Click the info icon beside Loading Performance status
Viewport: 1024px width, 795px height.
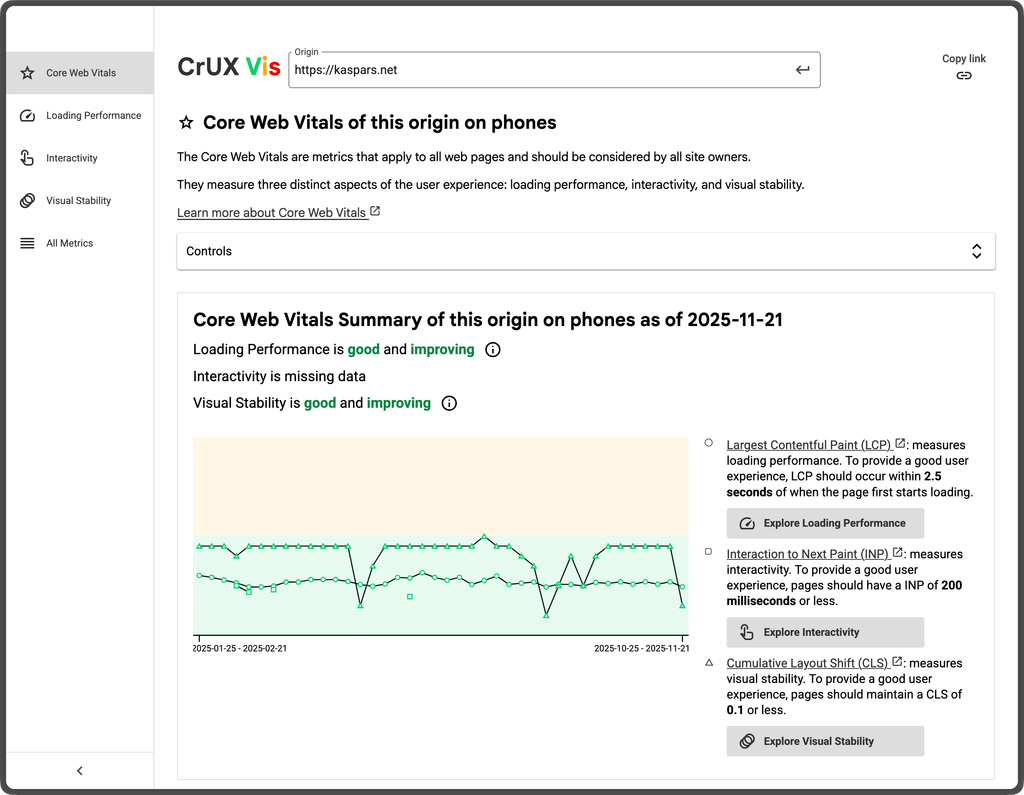tap(492, 350)
